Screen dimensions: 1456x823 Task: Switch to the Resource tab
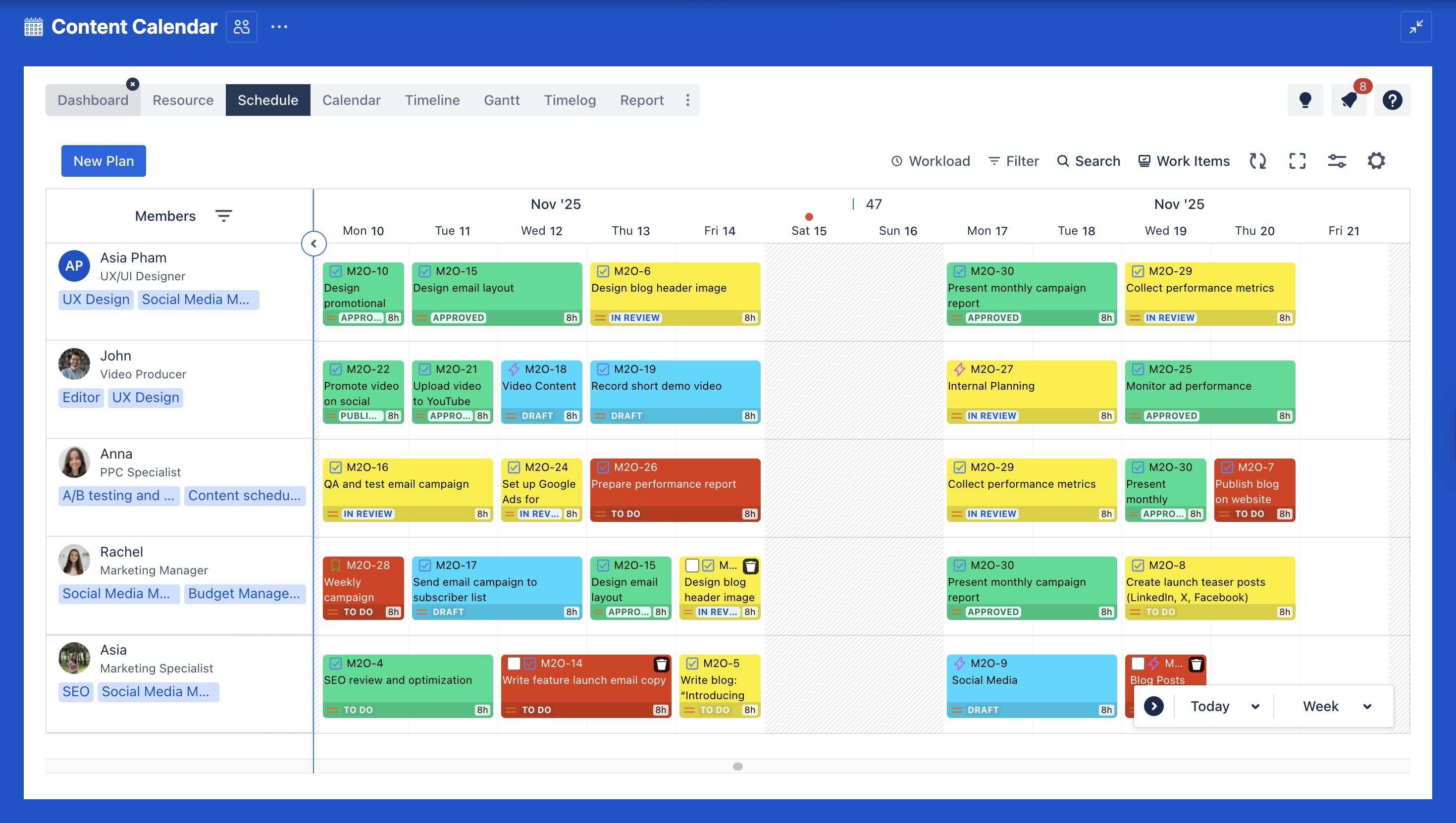click(x=183, y=100)
